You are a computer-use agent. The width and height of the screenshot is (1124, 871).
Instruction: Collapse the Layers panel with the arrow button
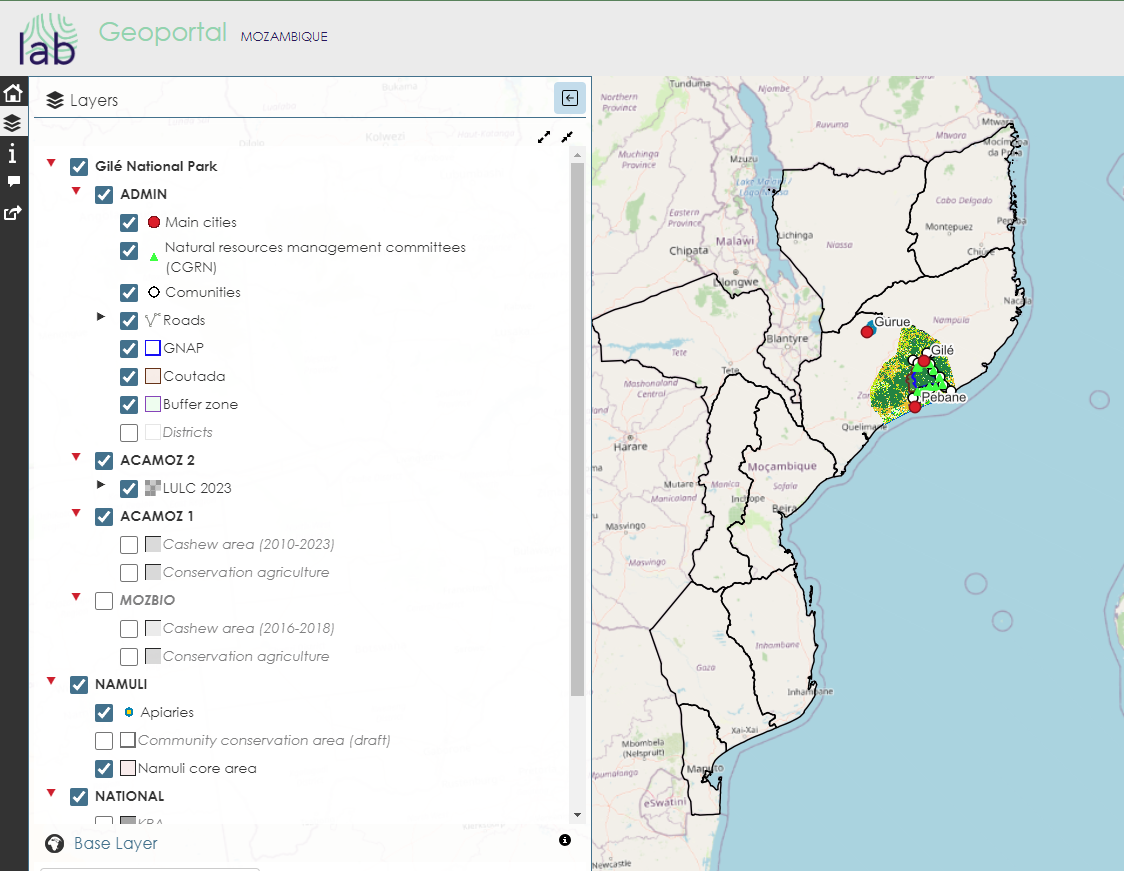tap(570, 98)
